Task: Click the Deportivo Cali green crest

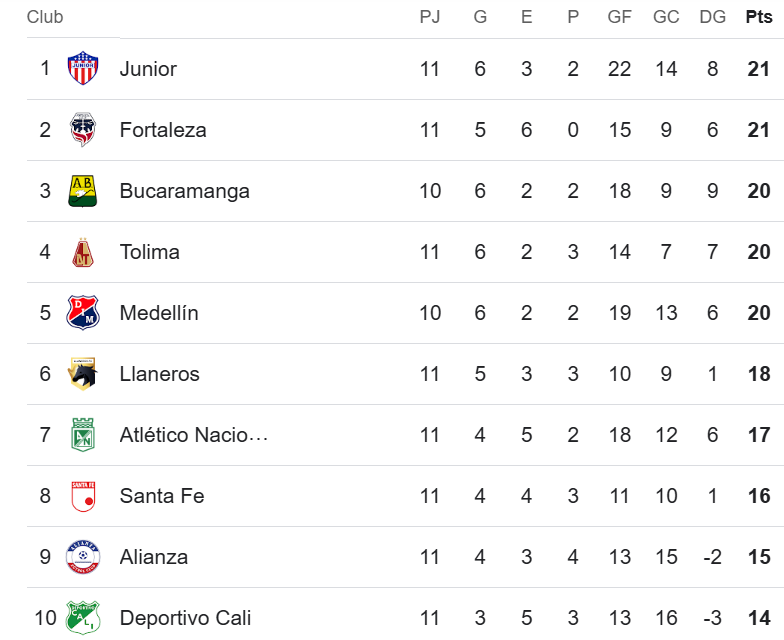Action: [x=82, y=618]
